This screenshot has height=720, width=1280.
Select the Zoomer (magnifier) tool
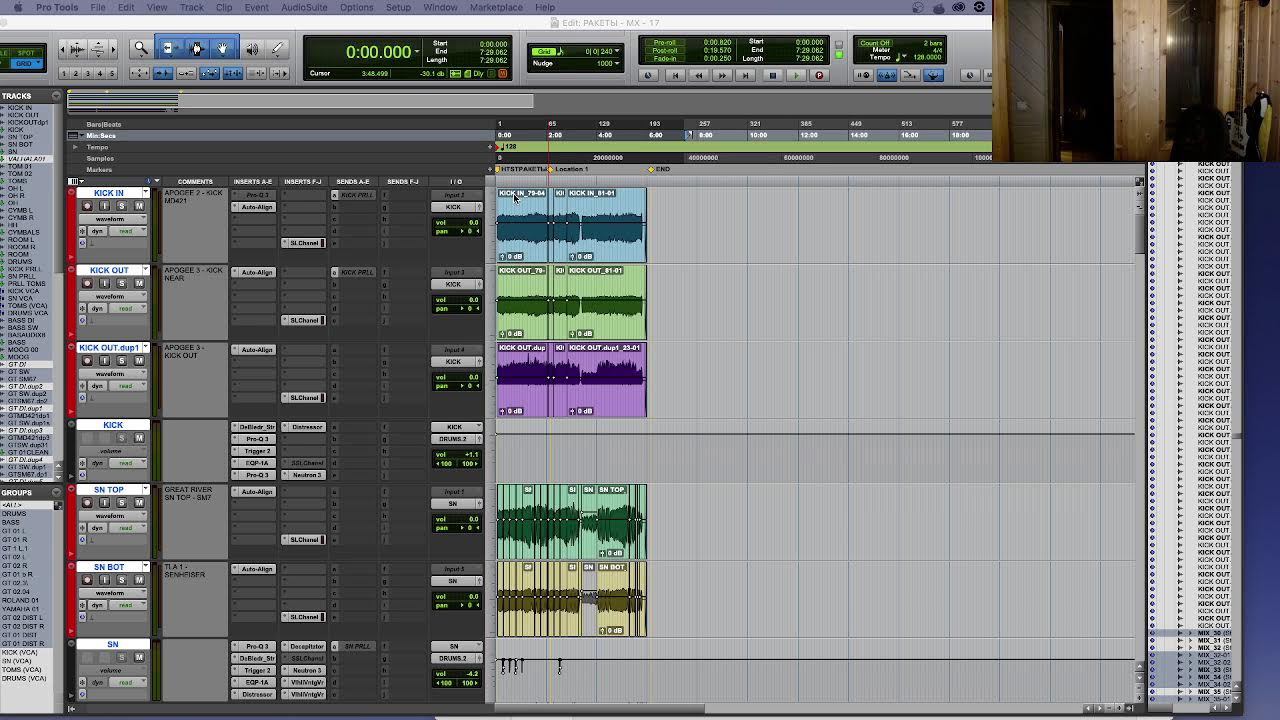coord(141,48)
